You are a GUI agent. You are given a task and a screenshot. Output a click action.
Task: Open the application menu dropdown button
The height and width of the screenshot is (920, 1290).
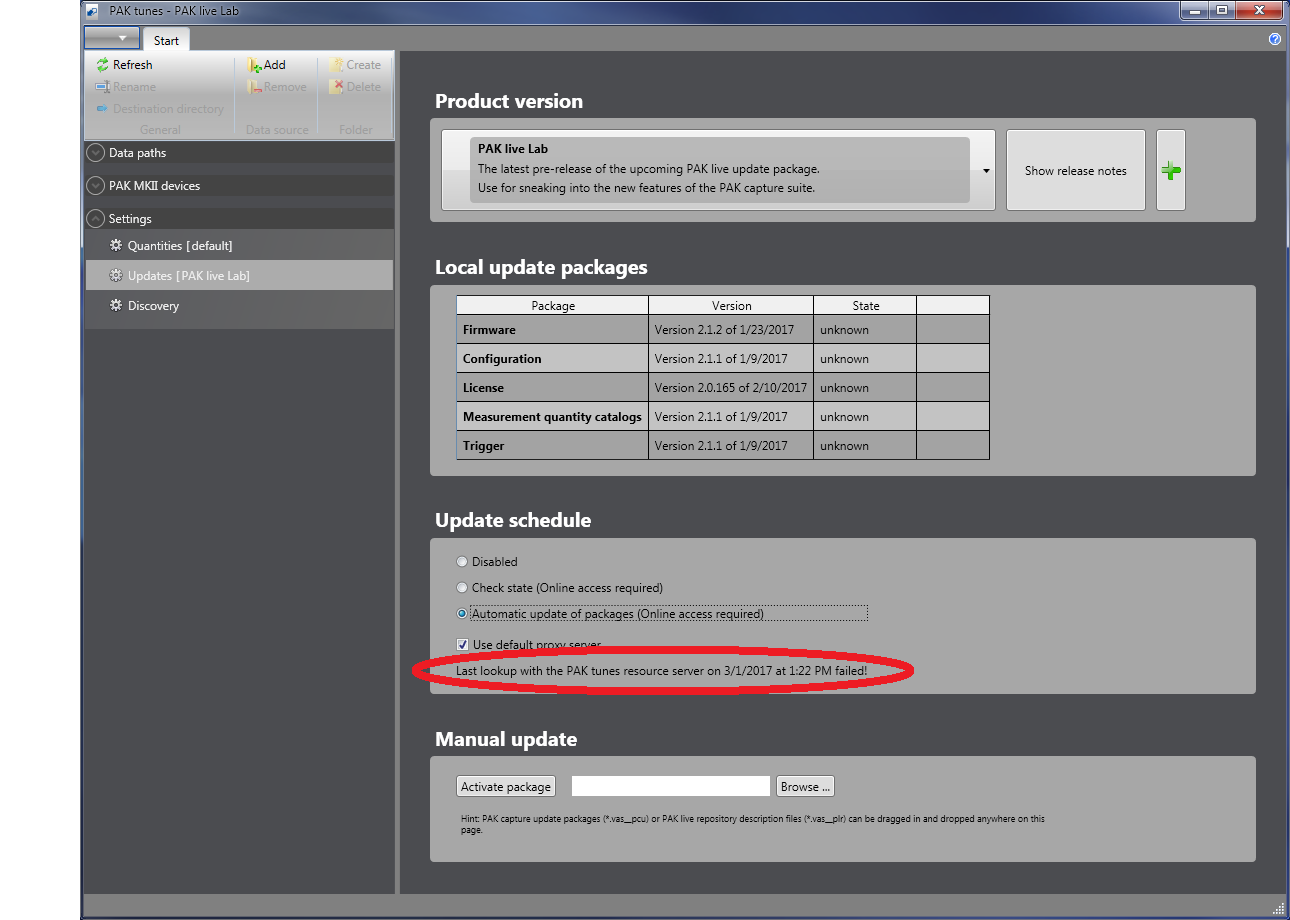point(112,39)
